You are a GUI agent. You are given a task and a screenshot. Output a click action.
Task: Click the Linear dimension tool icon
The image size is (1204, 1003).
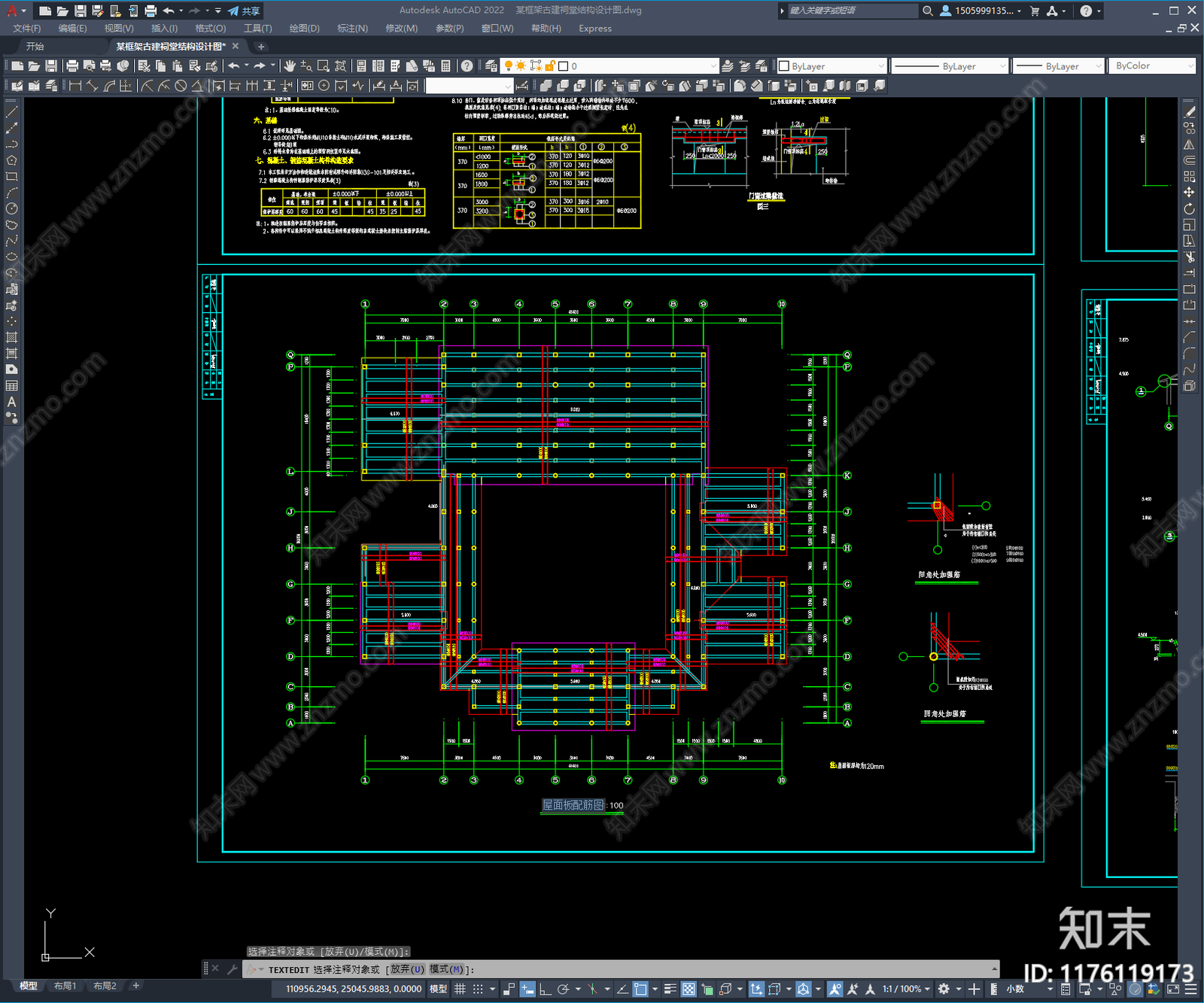75,86
